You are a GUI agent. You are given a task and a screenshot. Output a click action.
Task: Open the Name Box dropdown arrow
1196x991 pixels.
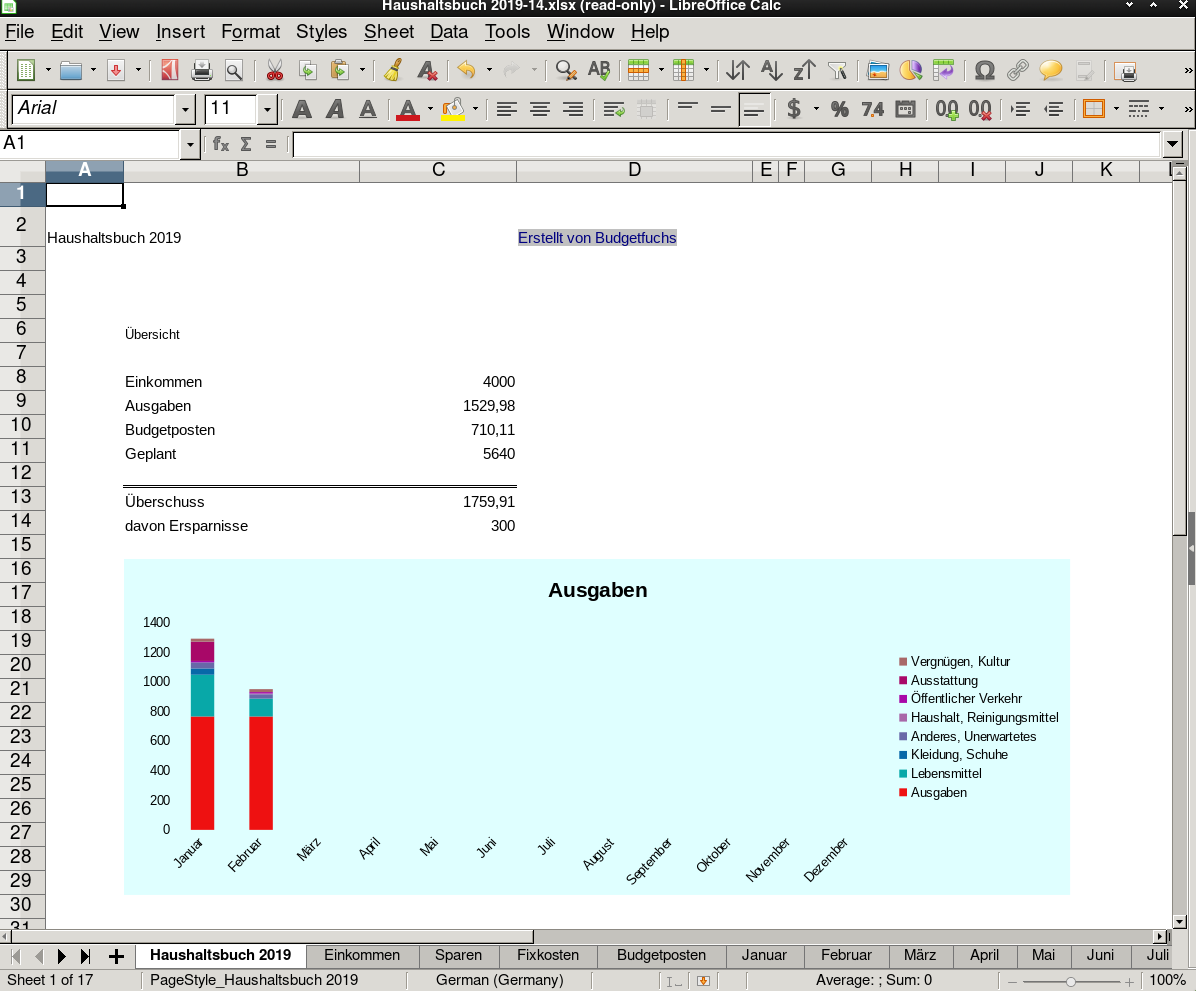pyautogui.click(x=190, y=145)
